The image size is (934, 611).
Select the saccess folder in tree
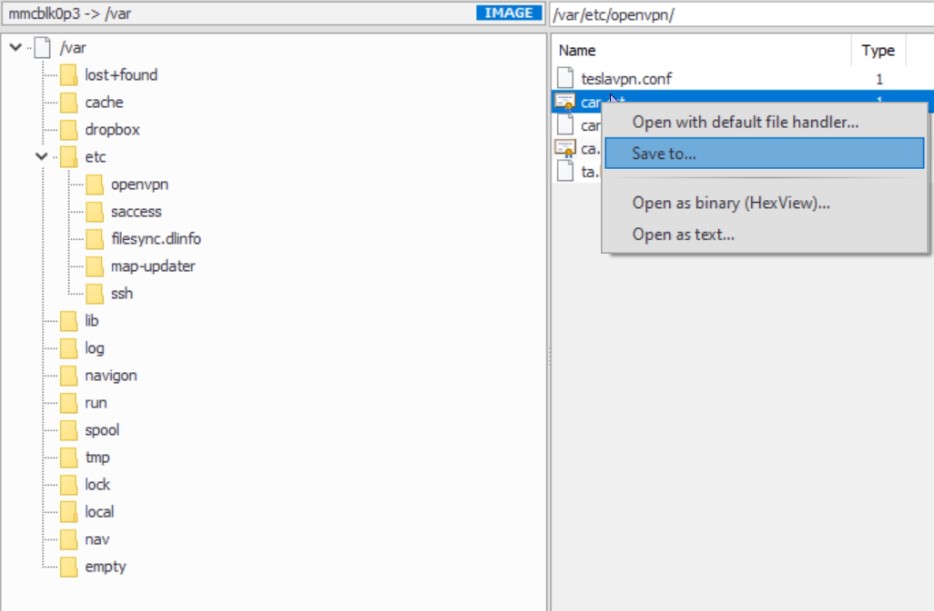click(x=136, y=212)
